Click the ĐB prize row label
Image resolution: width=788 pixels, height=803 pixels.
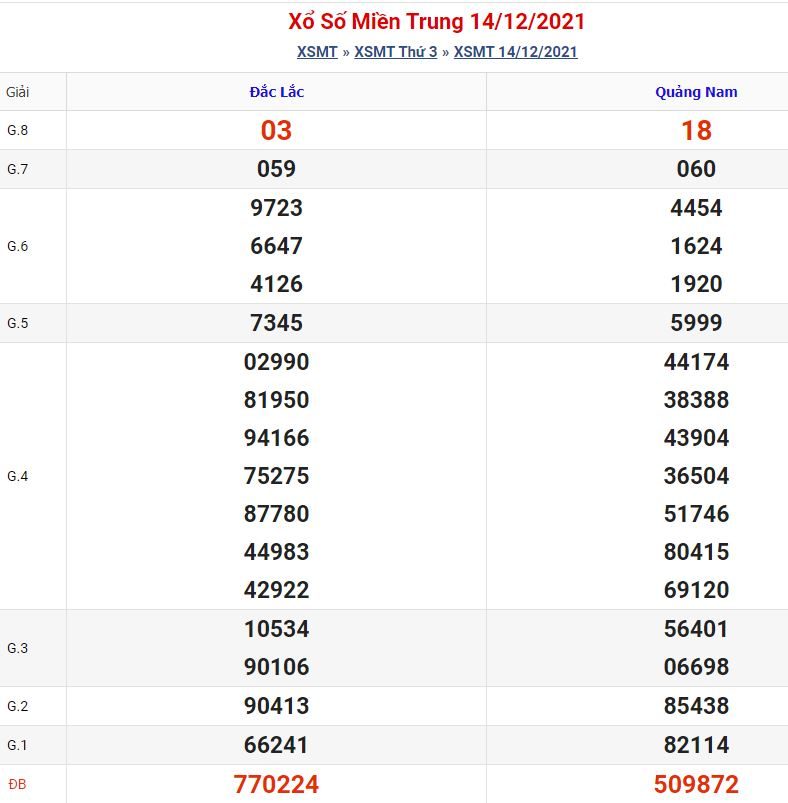coord(17,785)
